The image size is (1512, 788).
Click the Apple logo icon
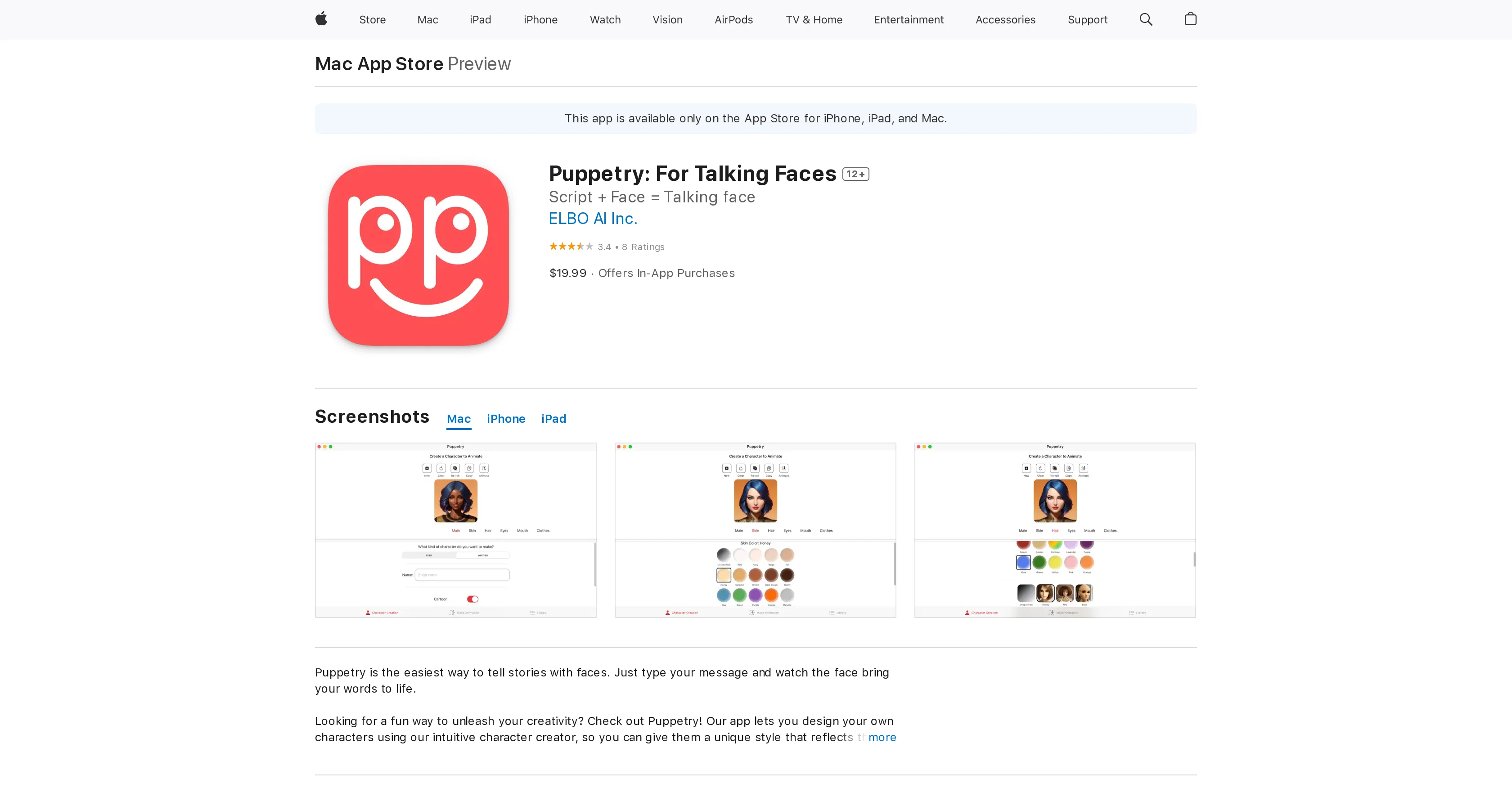pyautogui.click(x=321, y=19)
